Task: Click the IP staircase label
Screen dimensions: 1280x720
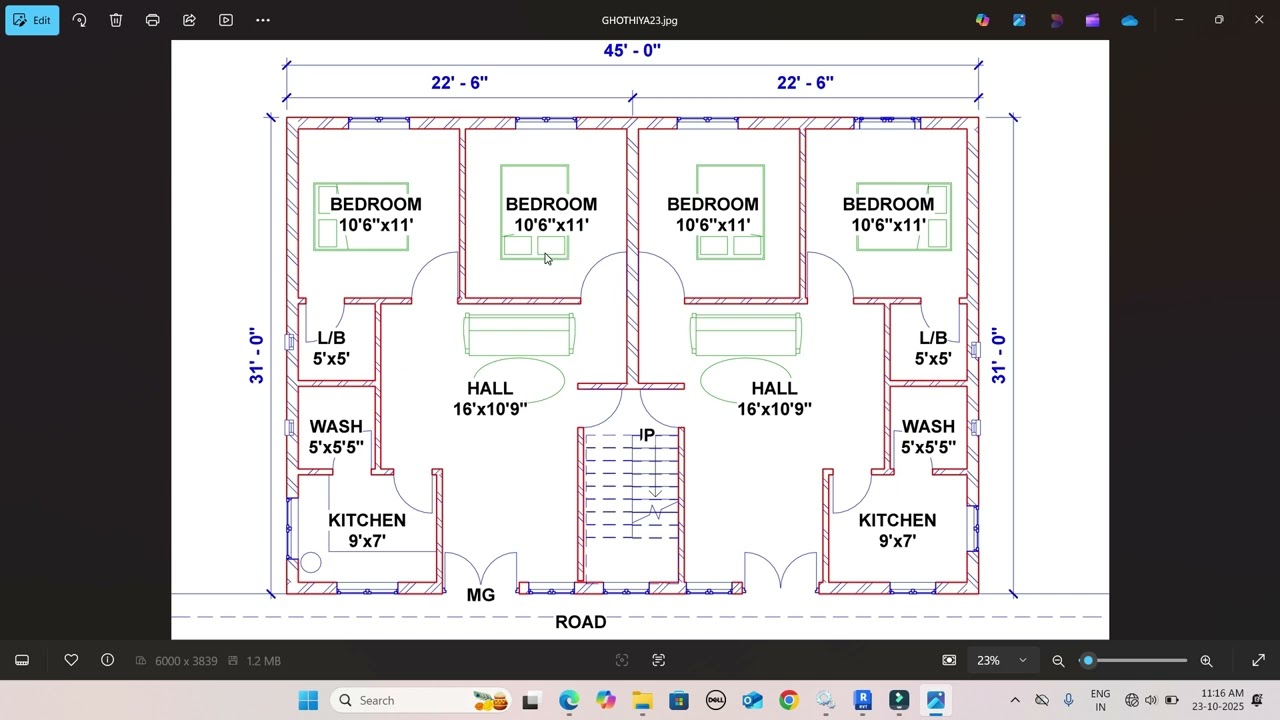Action: pos(647,435)
